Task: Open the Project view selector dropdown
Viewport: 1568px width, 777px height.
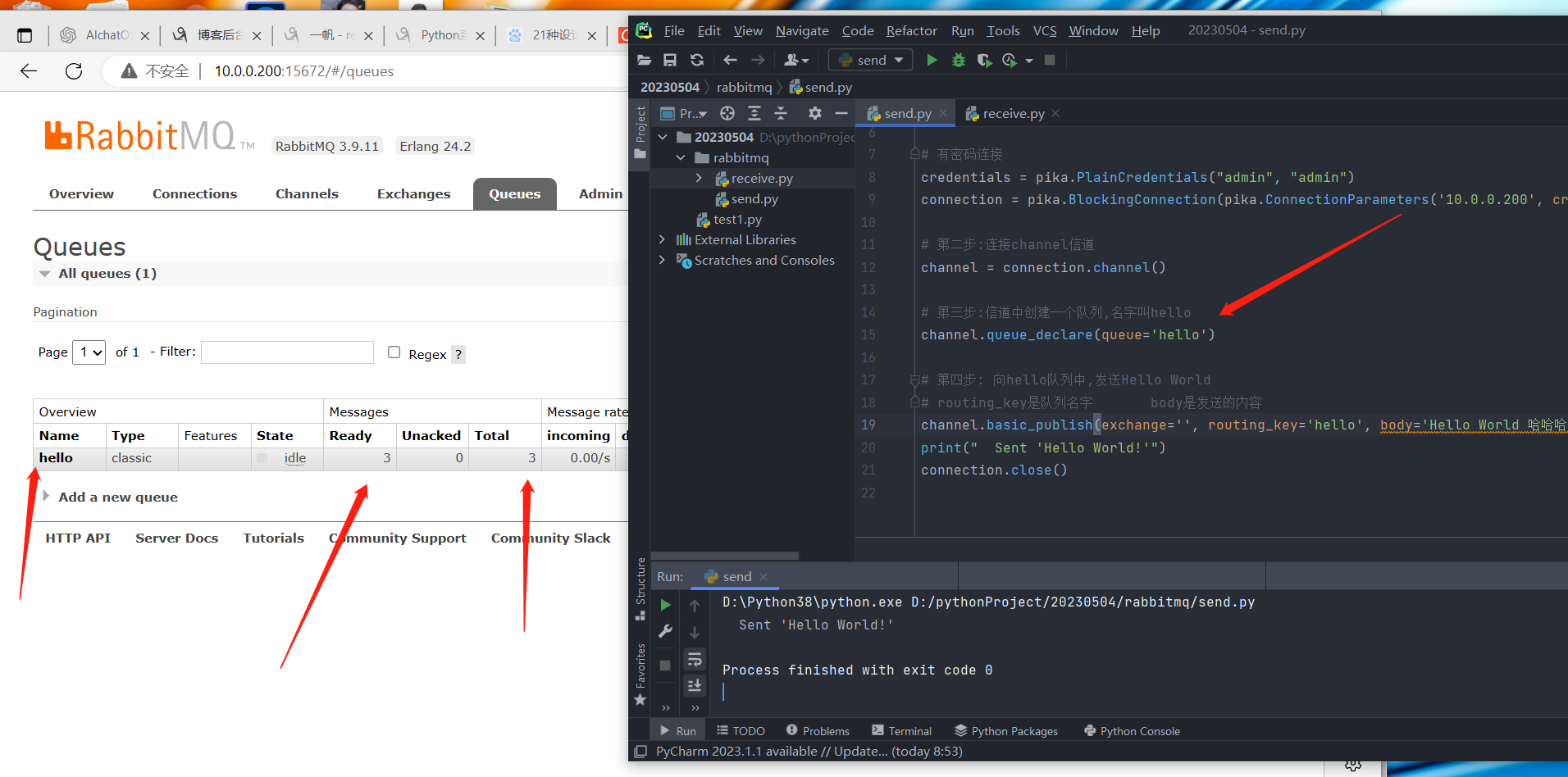Action: (684, 113)
